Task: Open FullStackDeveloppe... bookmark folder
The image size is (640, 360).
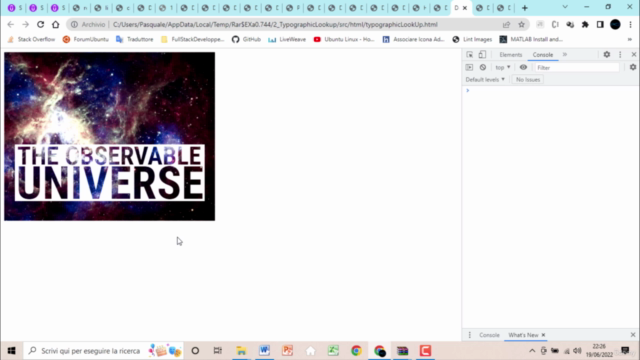Action: [193, 40]
